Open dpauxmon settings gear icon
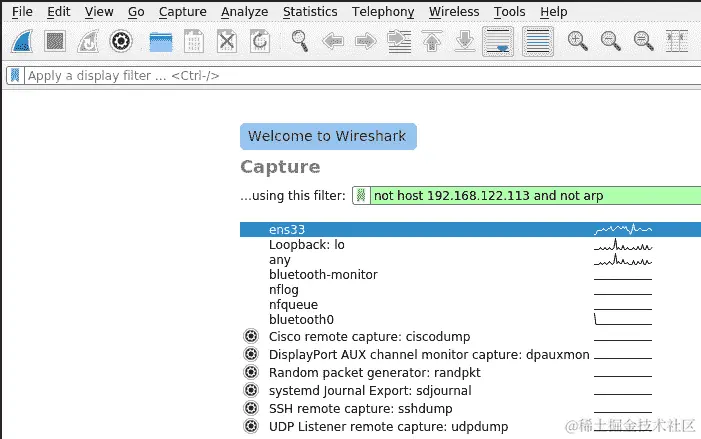The height and width of the screenshot is (439, 701). coord(251,354)
